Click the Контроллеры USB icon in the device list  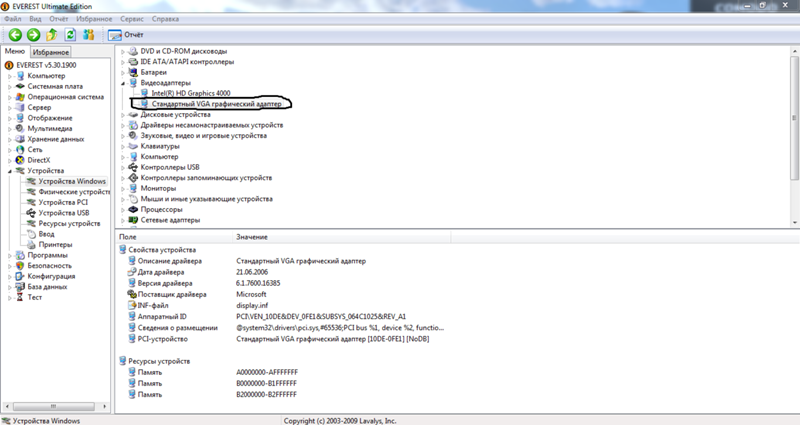(133, 167)
